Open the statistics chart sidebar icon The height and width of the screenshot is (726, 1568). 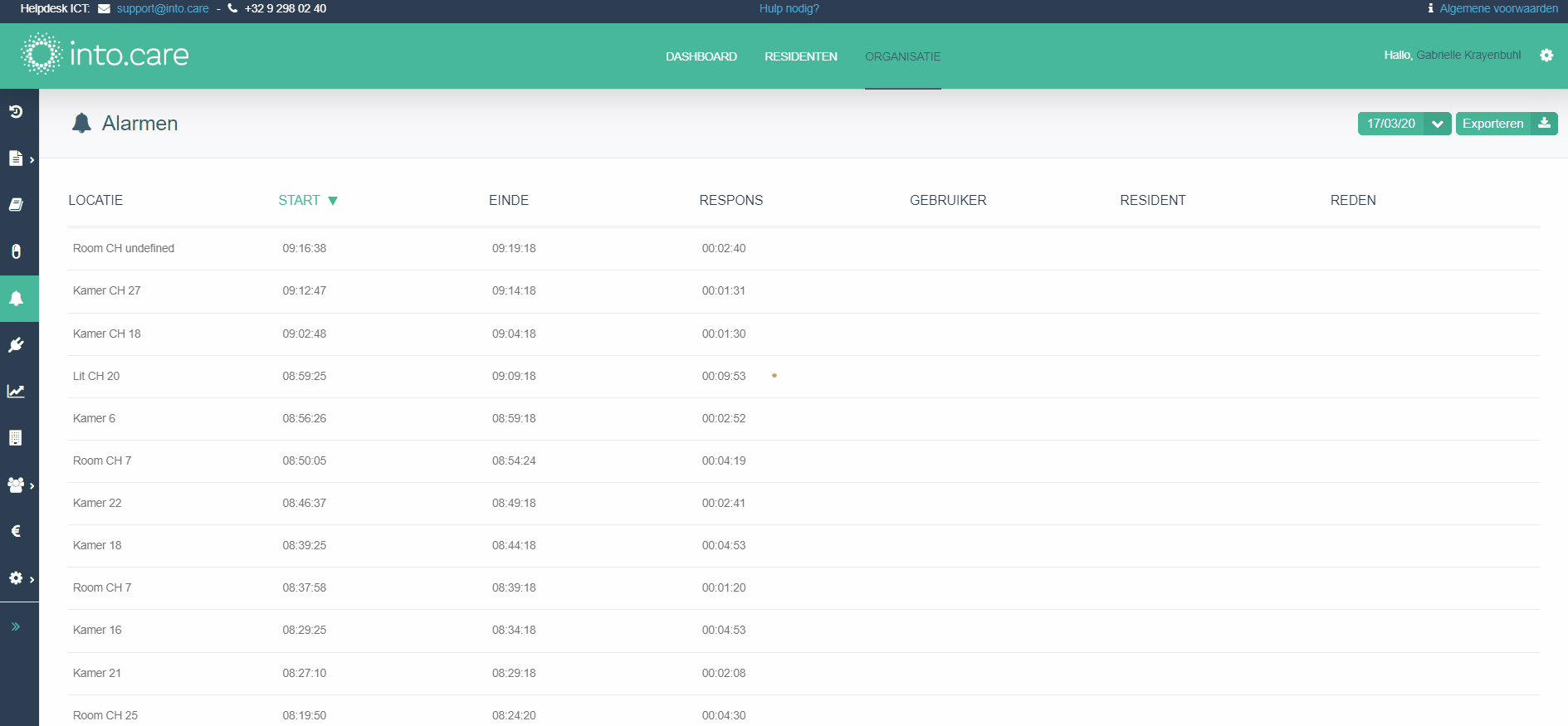point(16,392)
